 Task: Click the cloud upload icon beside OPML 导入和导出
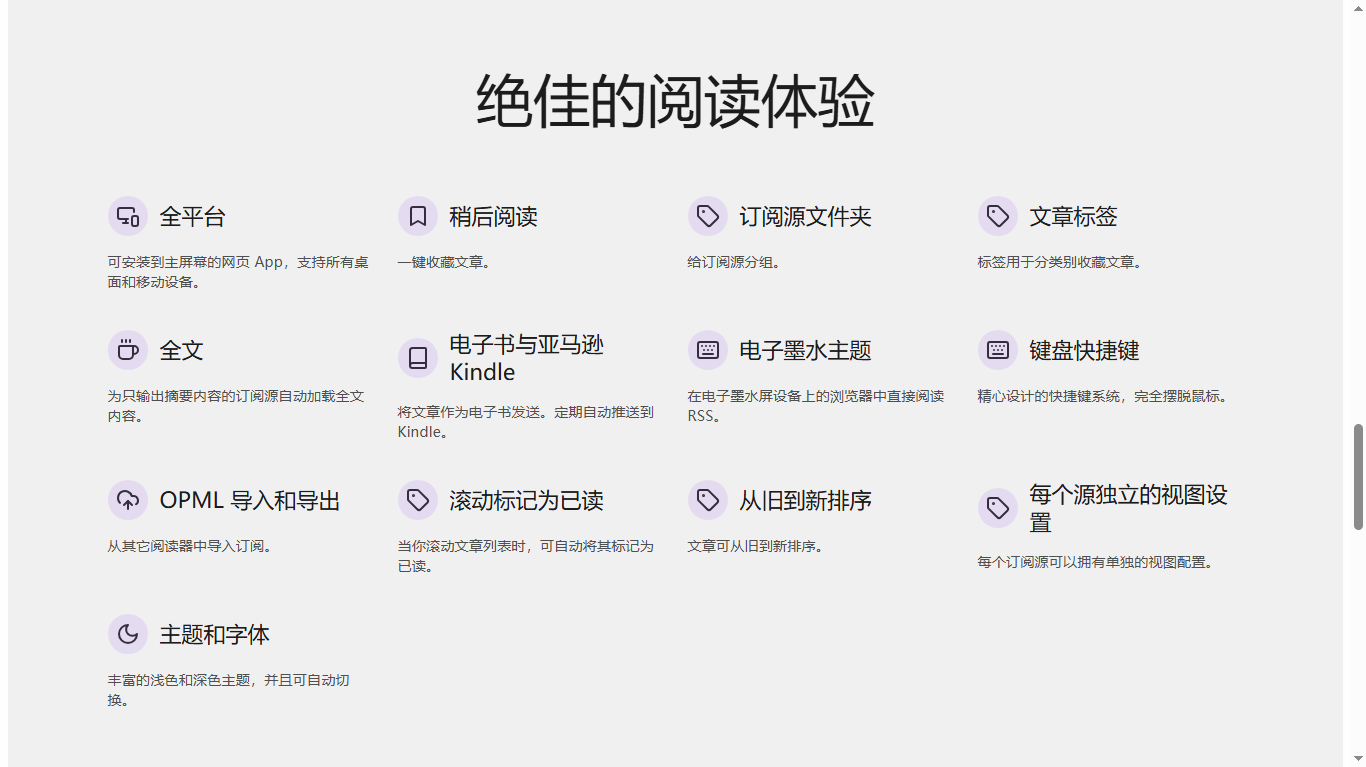pos(127,500)
